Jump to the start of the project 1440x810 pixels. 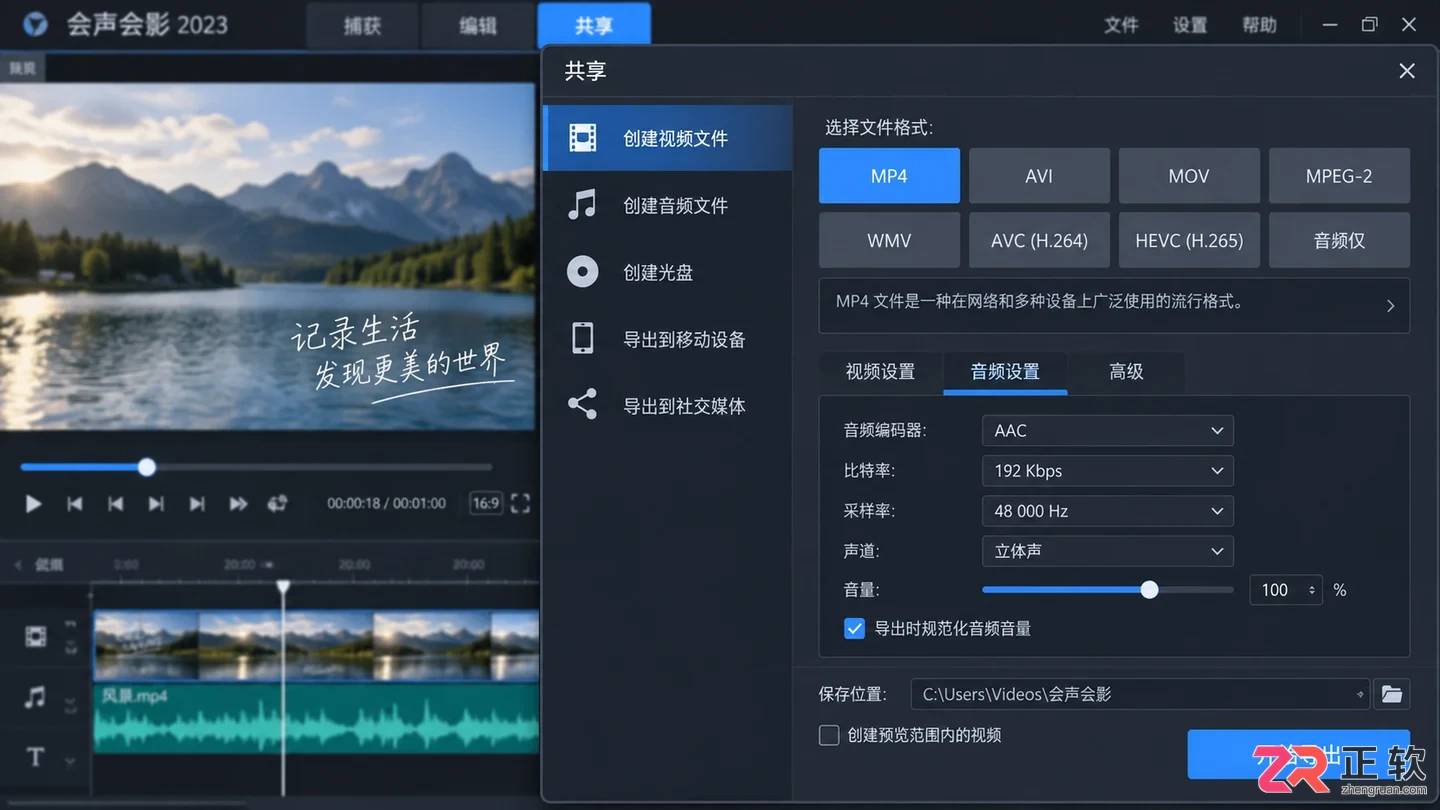tap(74, 504)
